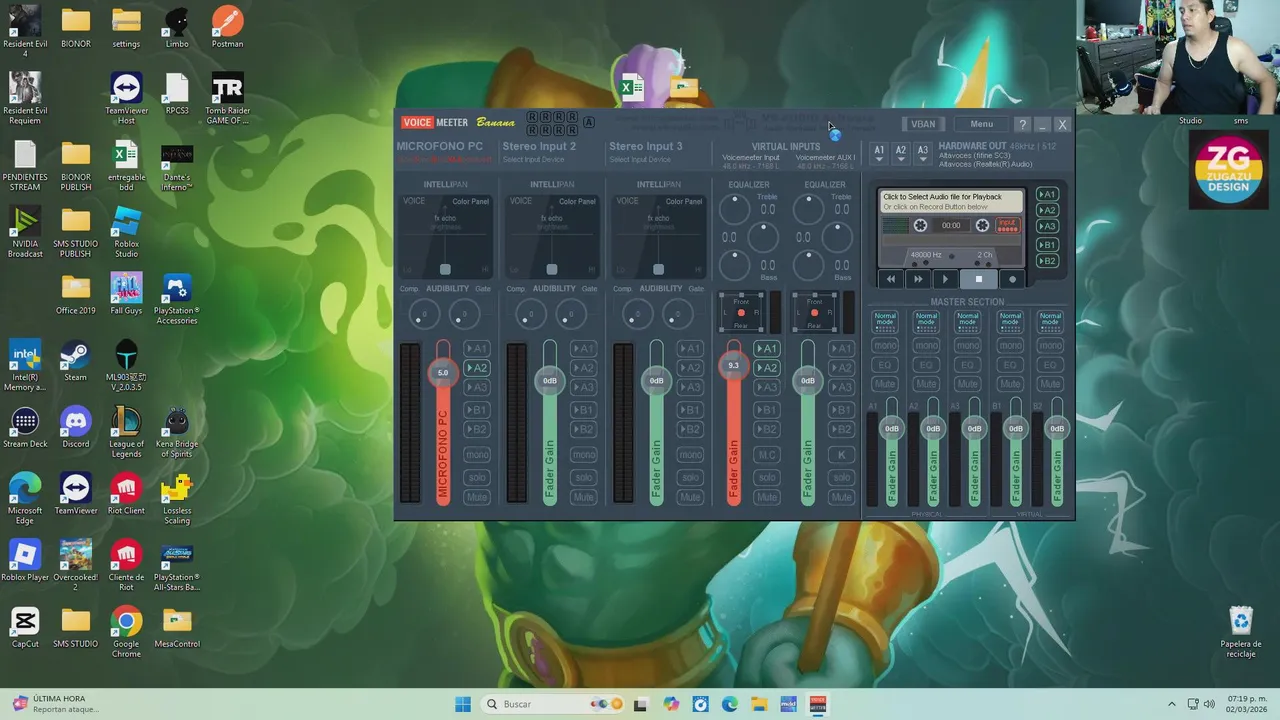1280x720 pixels.
Task: Mute the MICROFONO PC strip
Action: click(x=477, y=497)
